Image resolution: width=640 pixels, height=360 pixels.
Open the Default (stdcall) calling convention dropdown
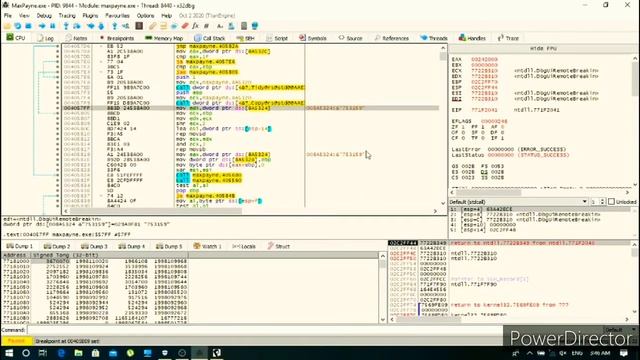pyautogui.click(x=518, y=202)
